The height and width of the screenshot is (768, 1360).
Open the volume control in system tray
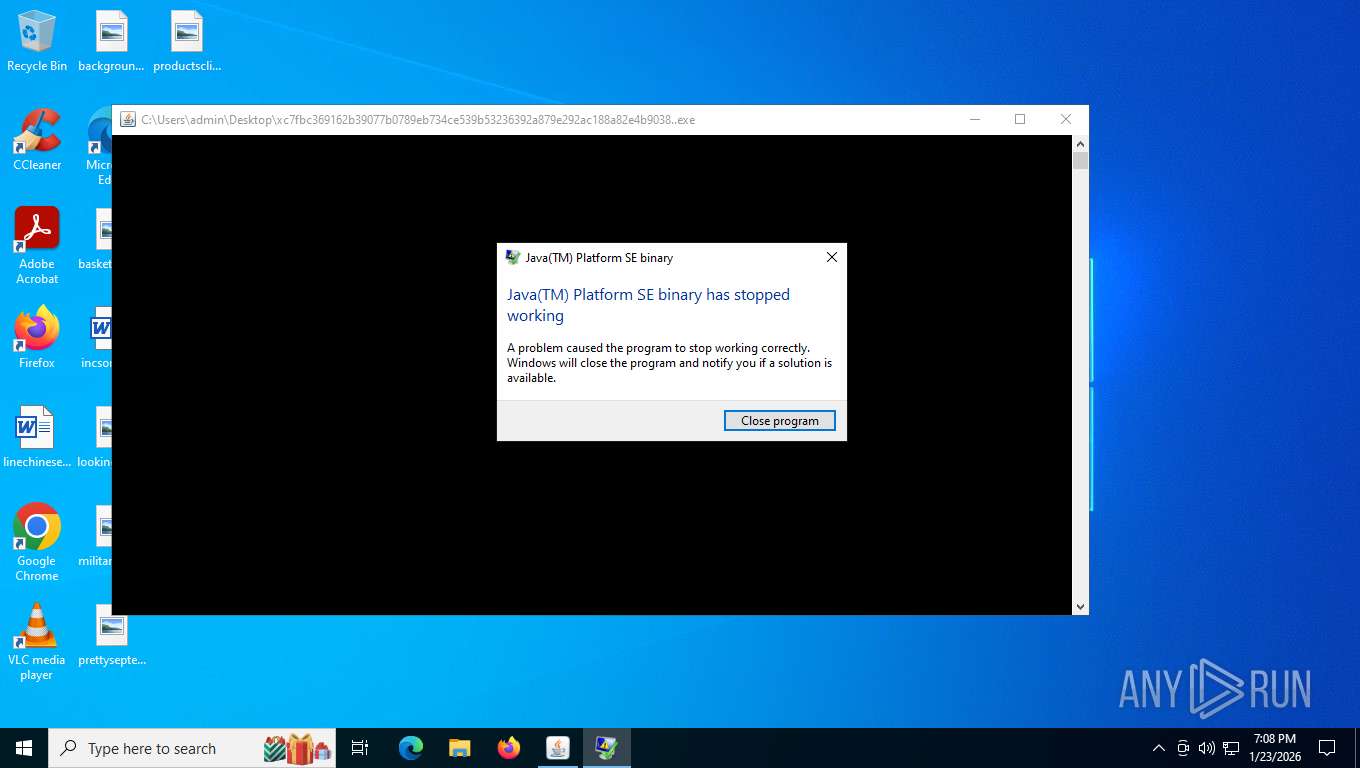pos(1206,748)
